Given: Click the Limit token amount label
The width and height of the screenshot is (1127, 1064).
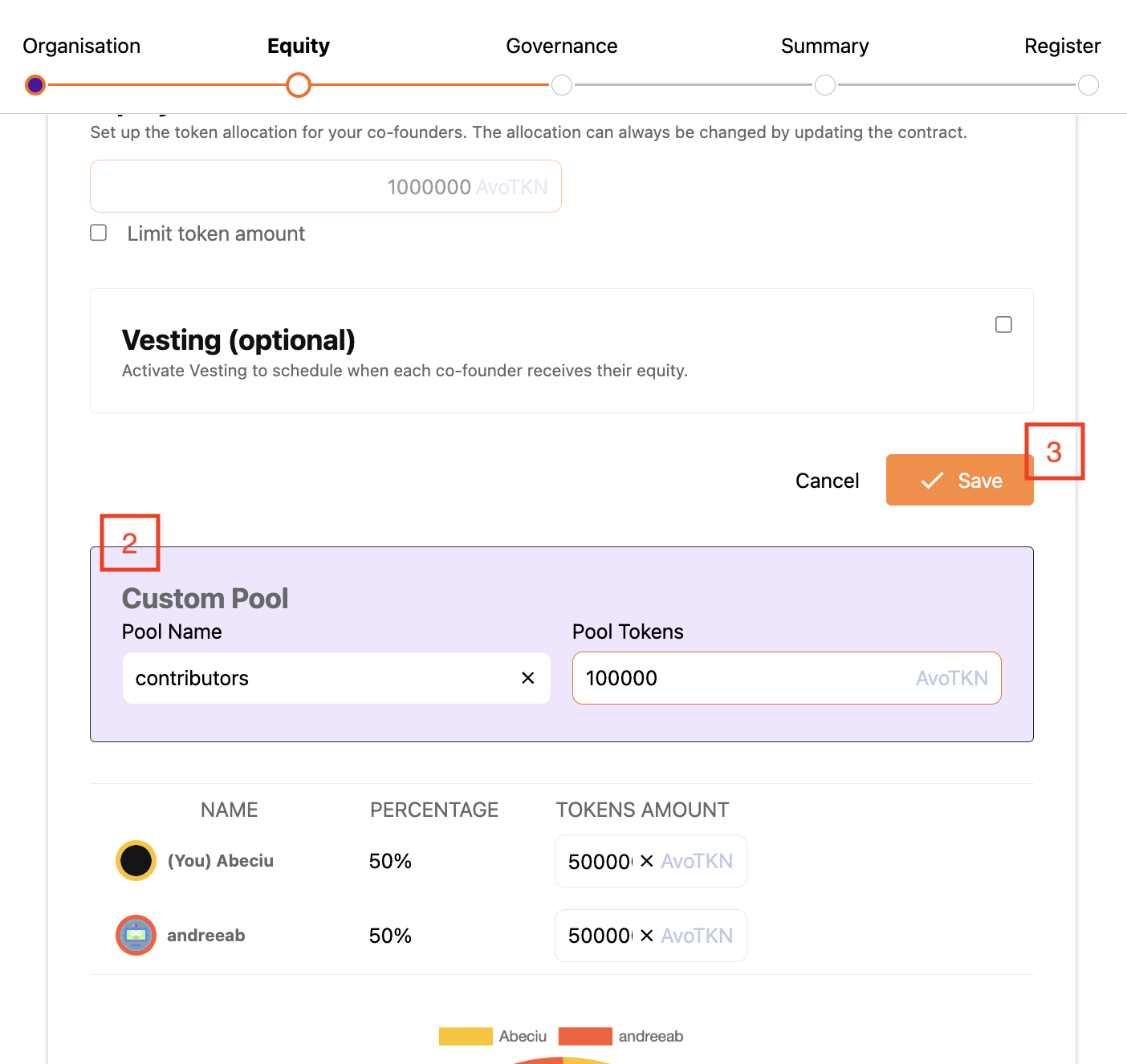Looking at the screenshot, I should [x=216, y=234].
